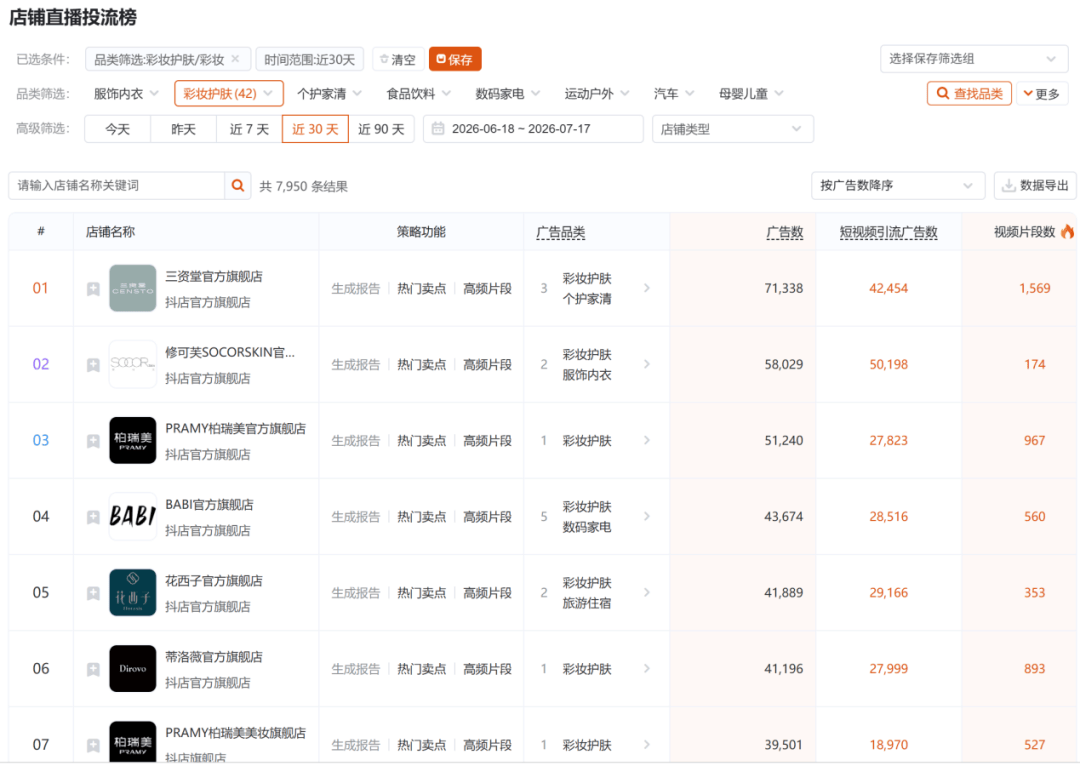Expand the 彩妆护肤 (42) category filter
The height and width of the screenshot is (766, 1080).
[229, 94]
